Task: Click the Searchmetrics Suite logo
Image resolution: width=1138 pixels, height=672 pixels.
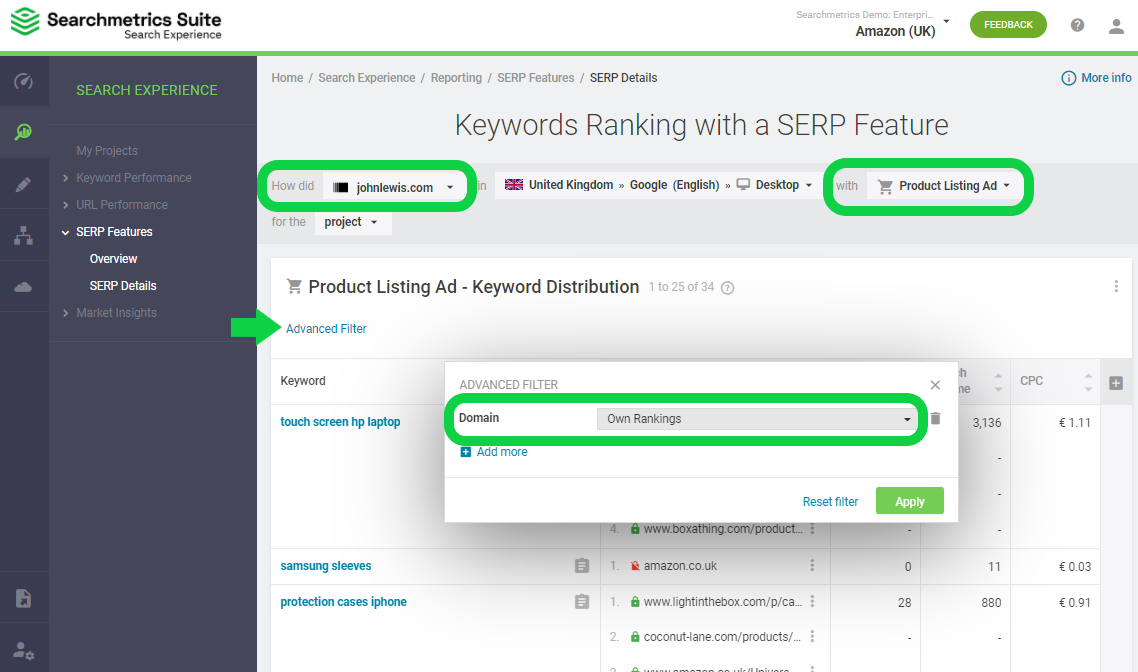Action: (x=116, y=23)
